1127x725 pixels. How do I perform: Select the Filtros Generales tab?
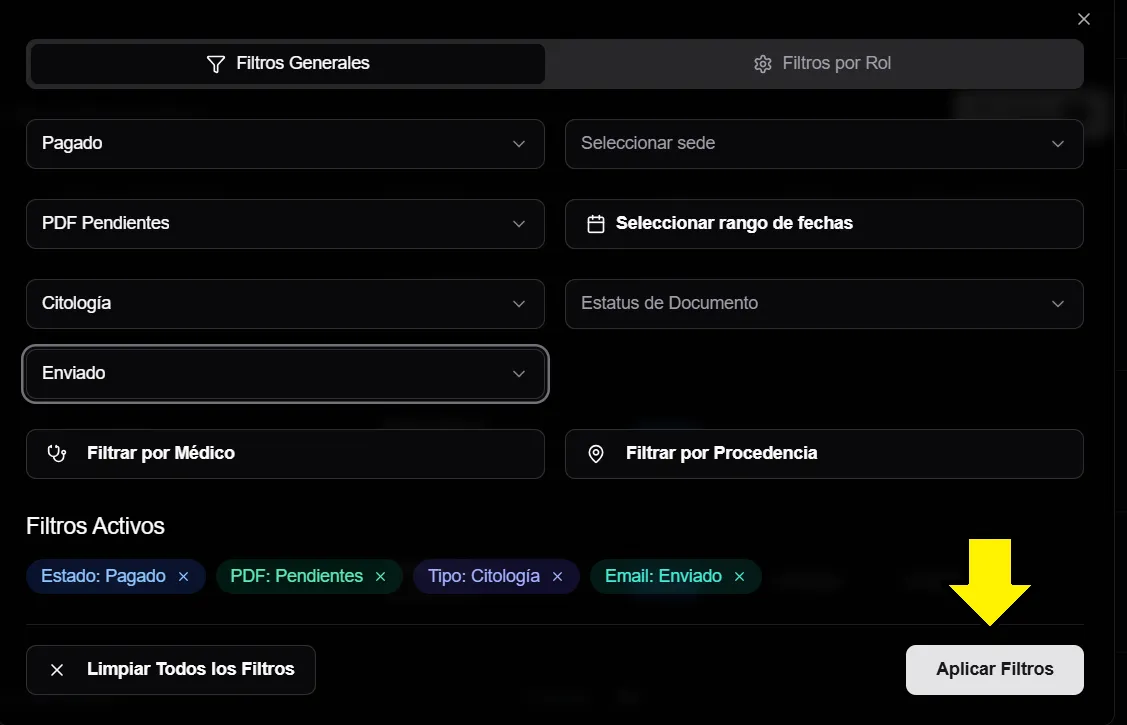click(287, 64)
